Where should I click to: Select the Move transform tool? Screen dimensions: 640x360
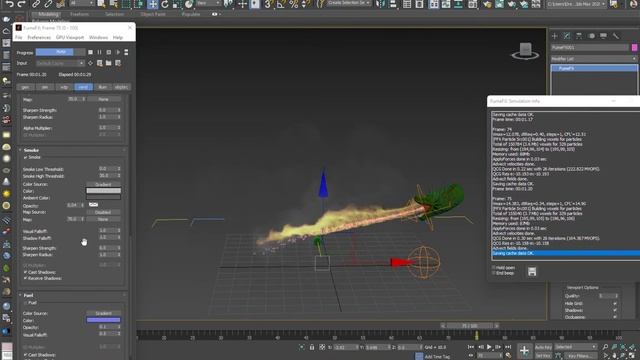coord(153,4)
